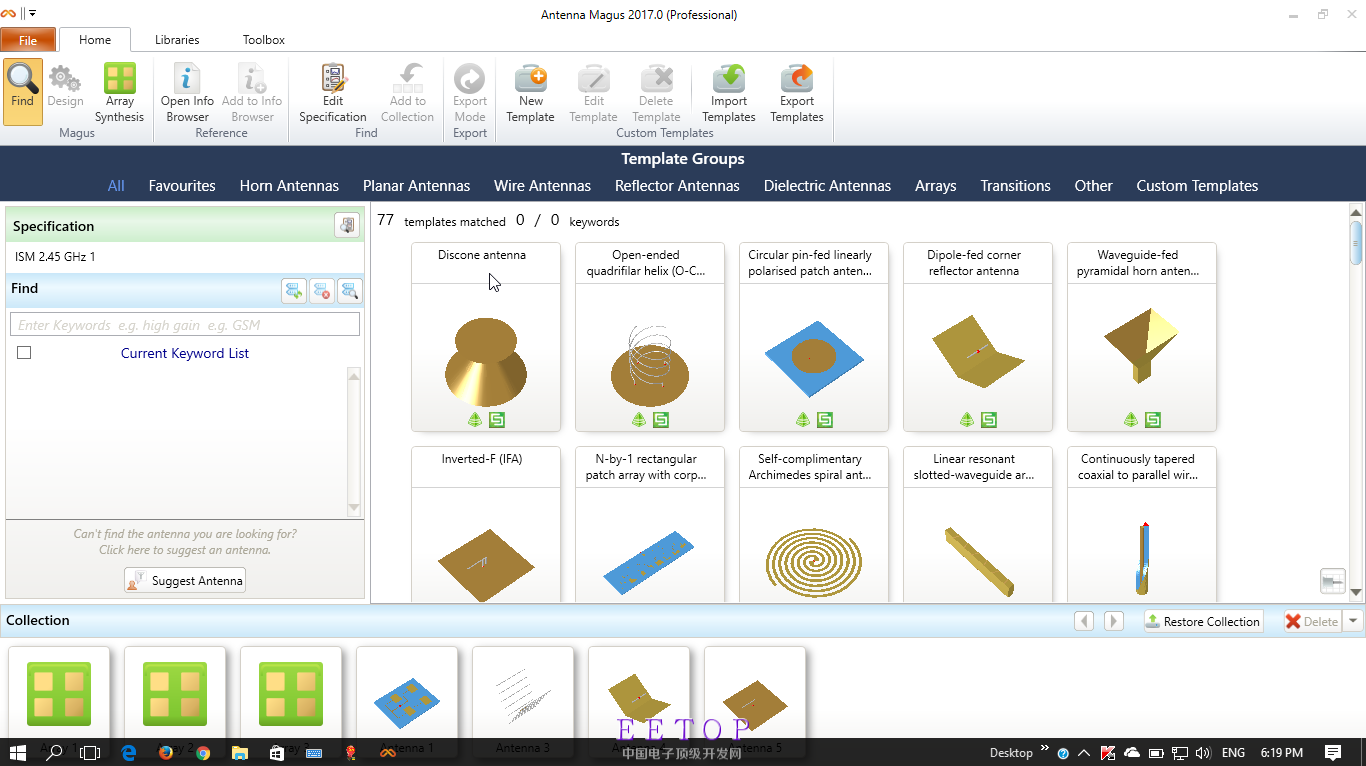This screenshot has width=1366, height=766.
Task: Open File Explorer from the taskbar
Action: coord(240,752)
